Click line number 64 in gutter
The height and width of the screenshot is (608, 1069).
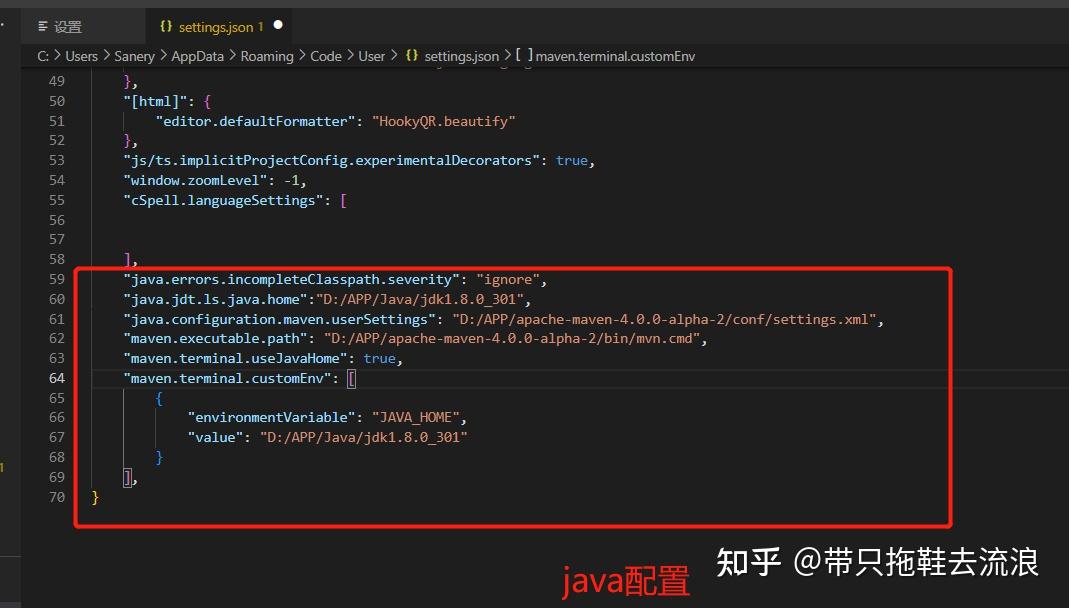pos(57,378)
